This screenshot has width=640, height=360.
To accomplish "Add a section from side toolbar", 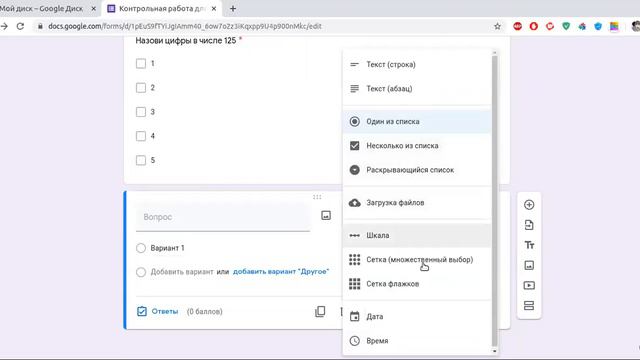I will 529,306.
